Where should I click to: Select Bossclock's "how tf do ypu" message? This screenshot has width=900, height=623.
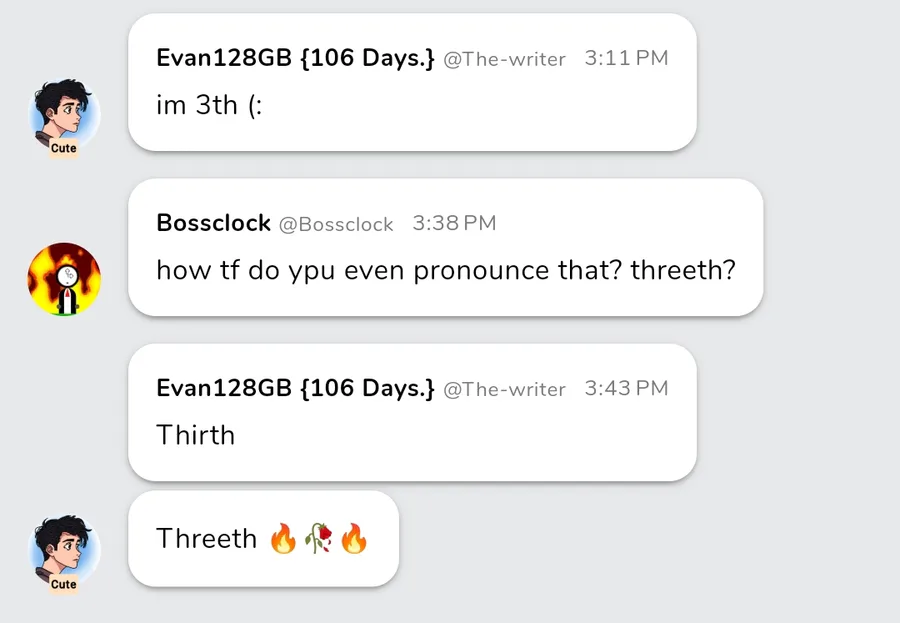click(445, 270)
